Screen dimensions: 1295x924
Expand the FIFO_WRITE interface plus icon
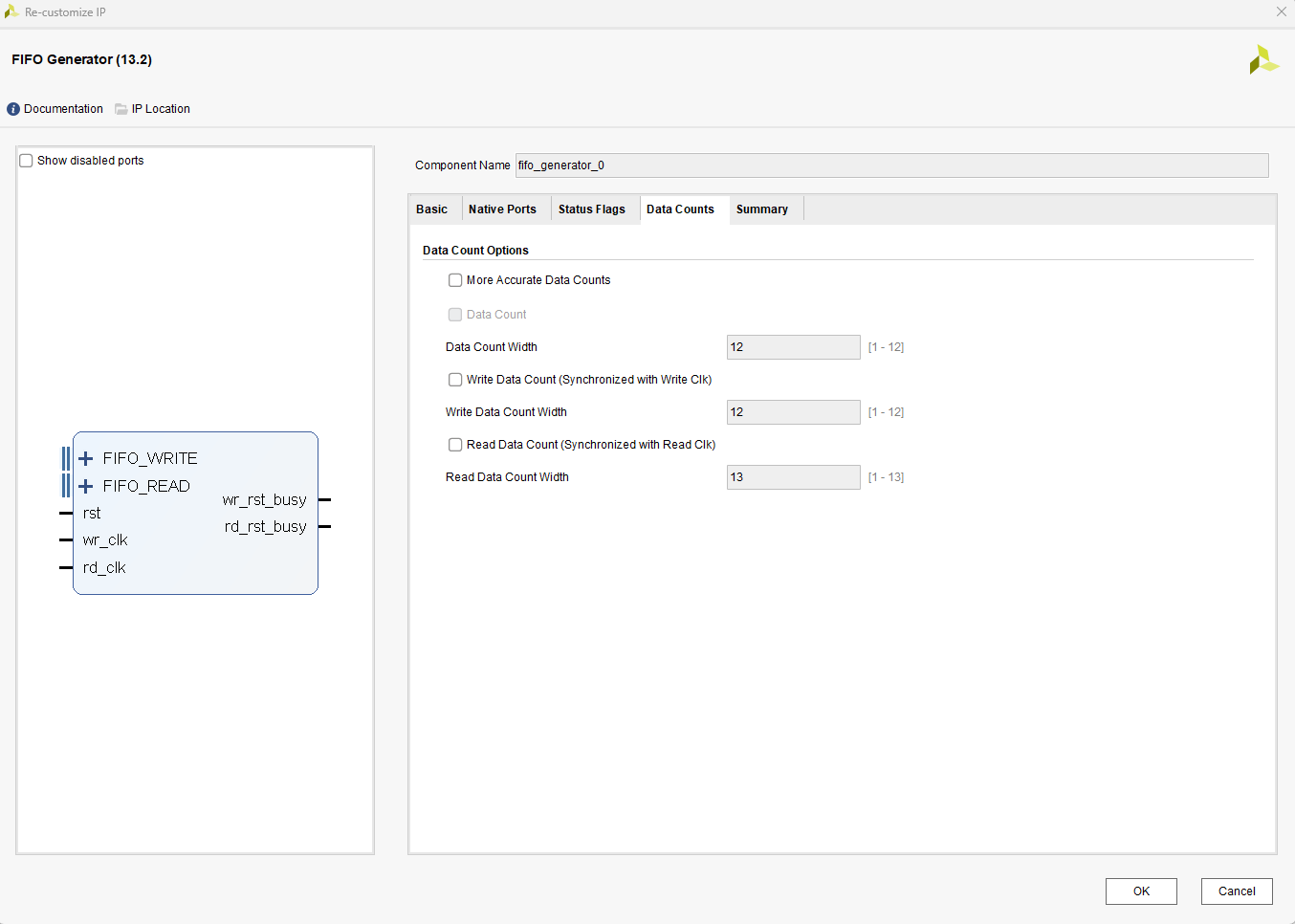[86, 458]
